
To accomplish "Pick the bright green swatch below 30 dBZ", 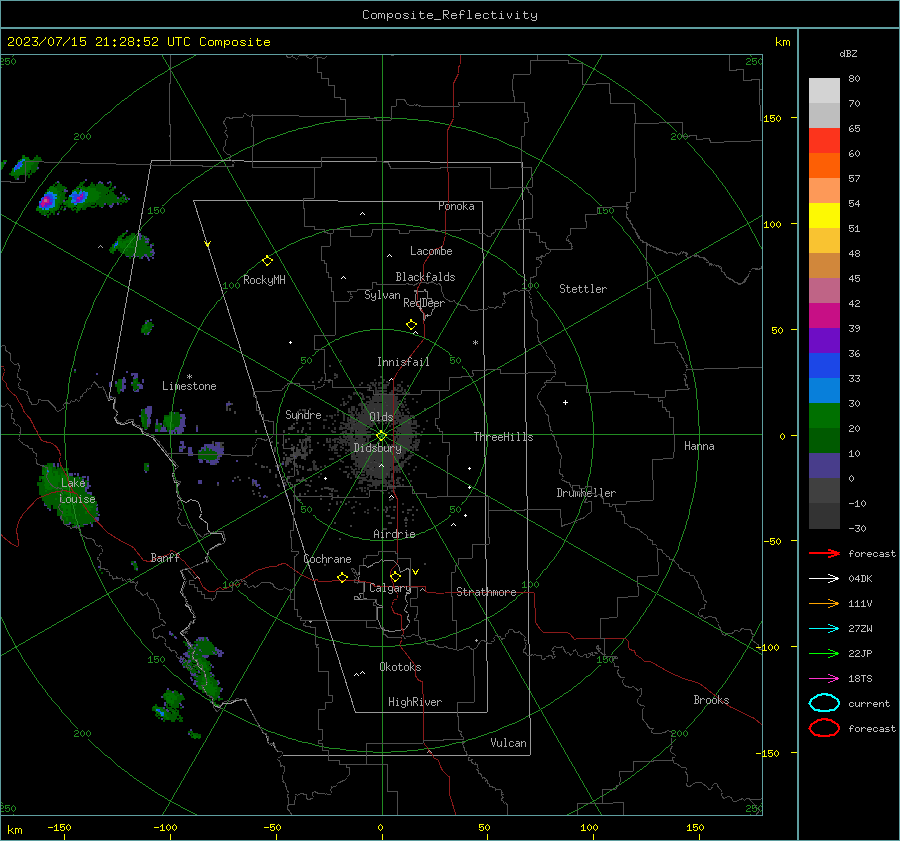I will pyautogui.click(x=824, y=416).
